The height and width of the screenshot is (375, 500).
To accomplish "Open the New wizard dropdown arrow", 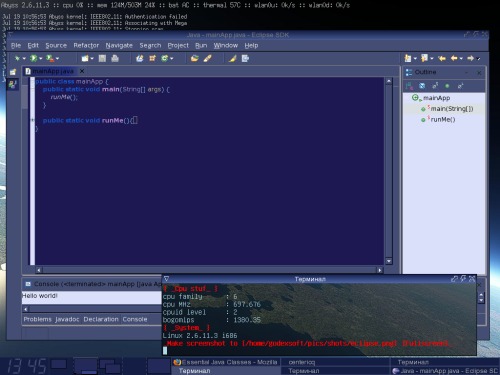I will pyautogui.click(x=92, y=59).
